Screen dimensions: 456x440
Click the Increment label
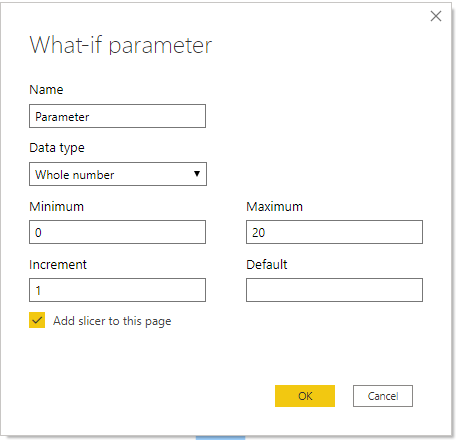click(x=58, y=264)
